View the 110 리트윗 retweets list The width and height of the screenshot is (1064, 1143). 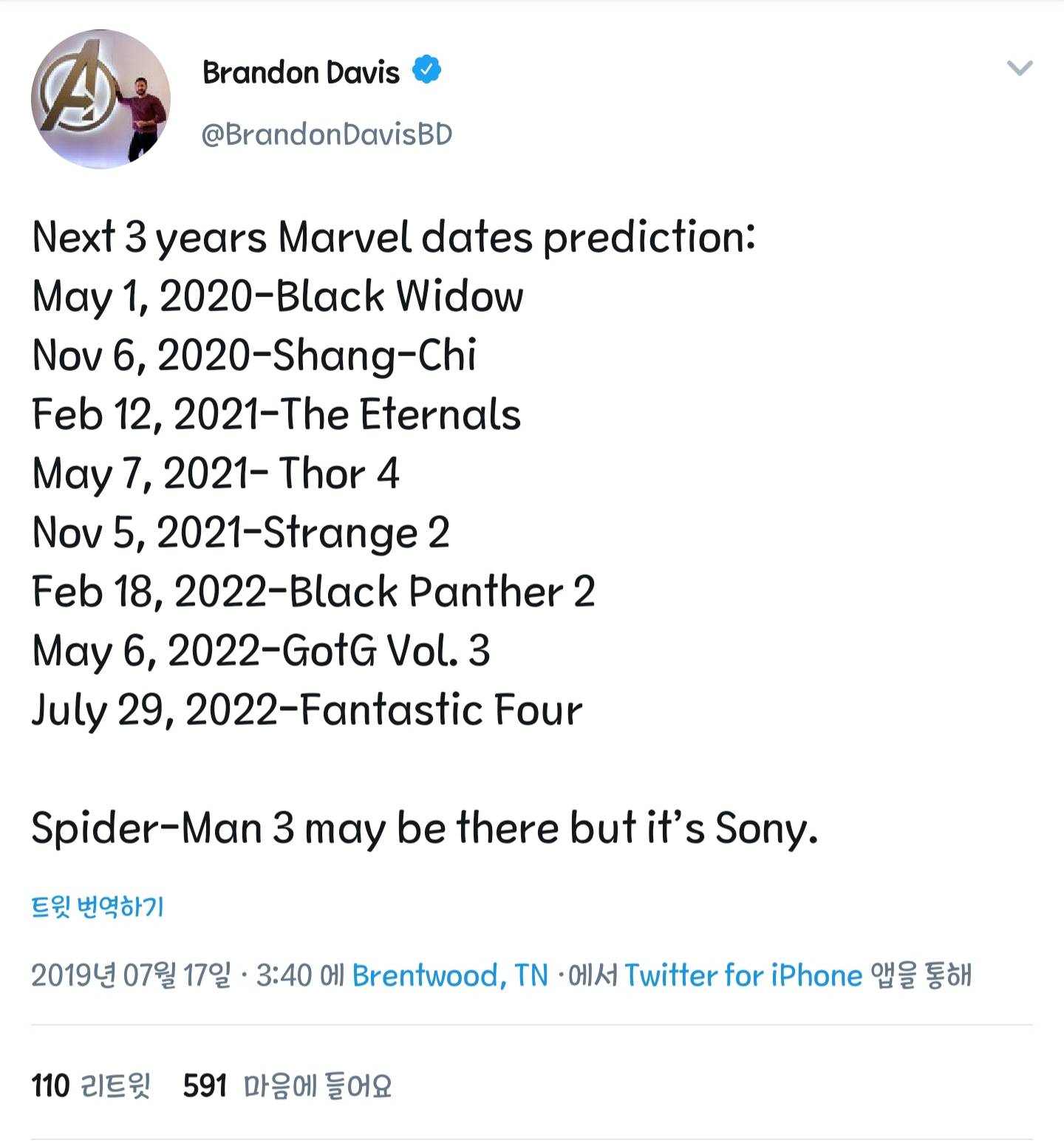pyautogui.click(x=91, y=1086)
